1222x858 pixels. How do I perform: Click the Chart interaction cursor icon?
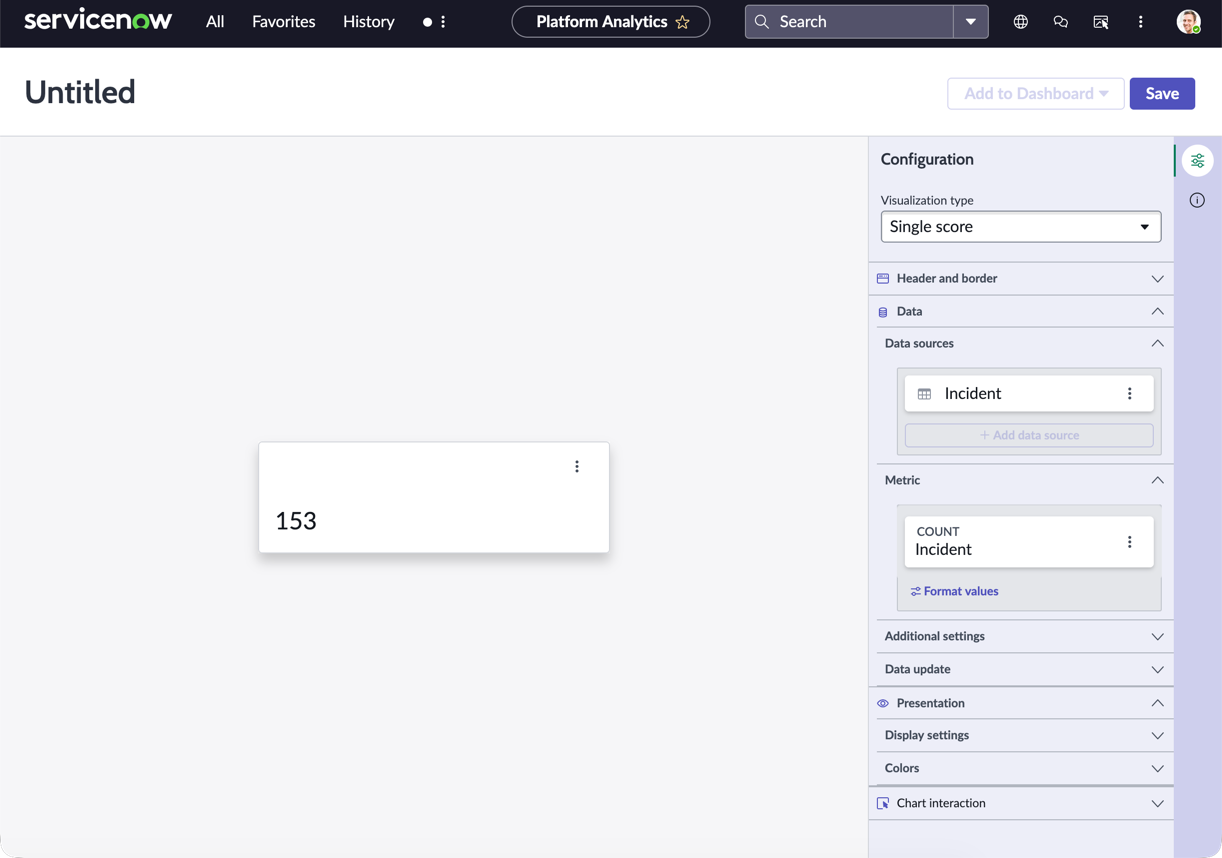[x=883, y=803]
